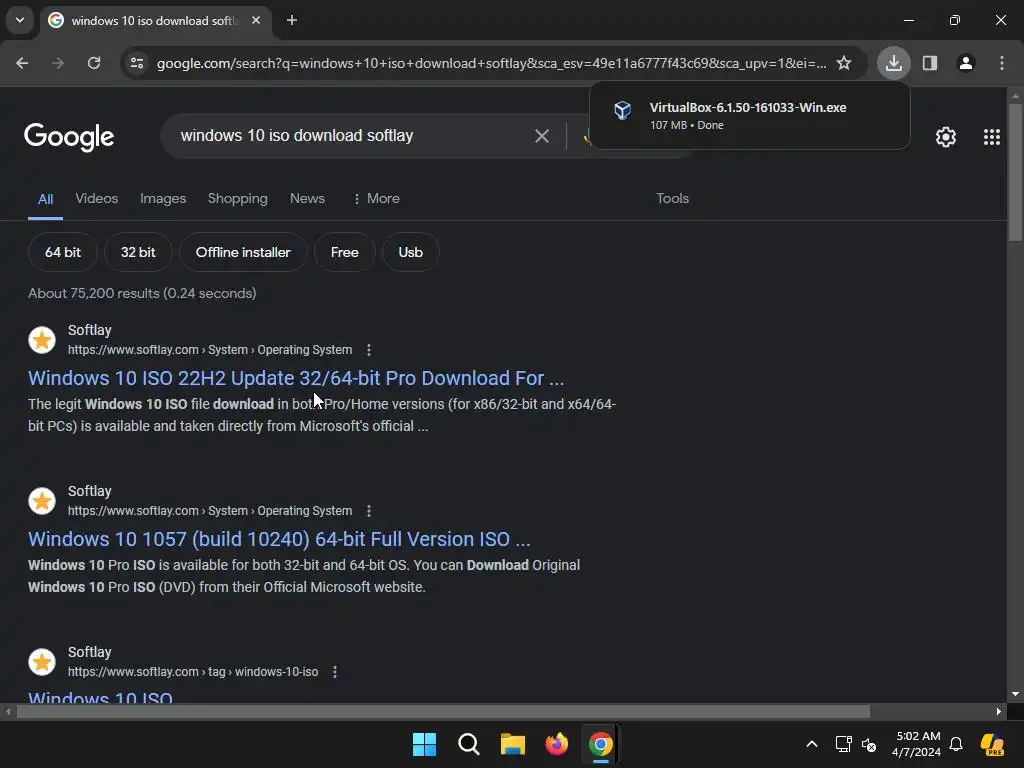
Task: Apply the Free filter chip
Action: pyautogui.click(x=344, y=252)
